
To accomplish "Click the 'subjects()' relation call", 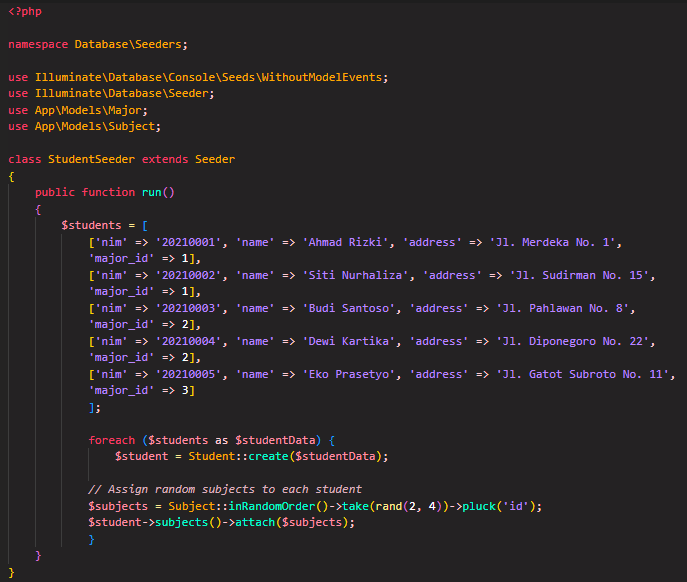I will click(x=188, y=522).
